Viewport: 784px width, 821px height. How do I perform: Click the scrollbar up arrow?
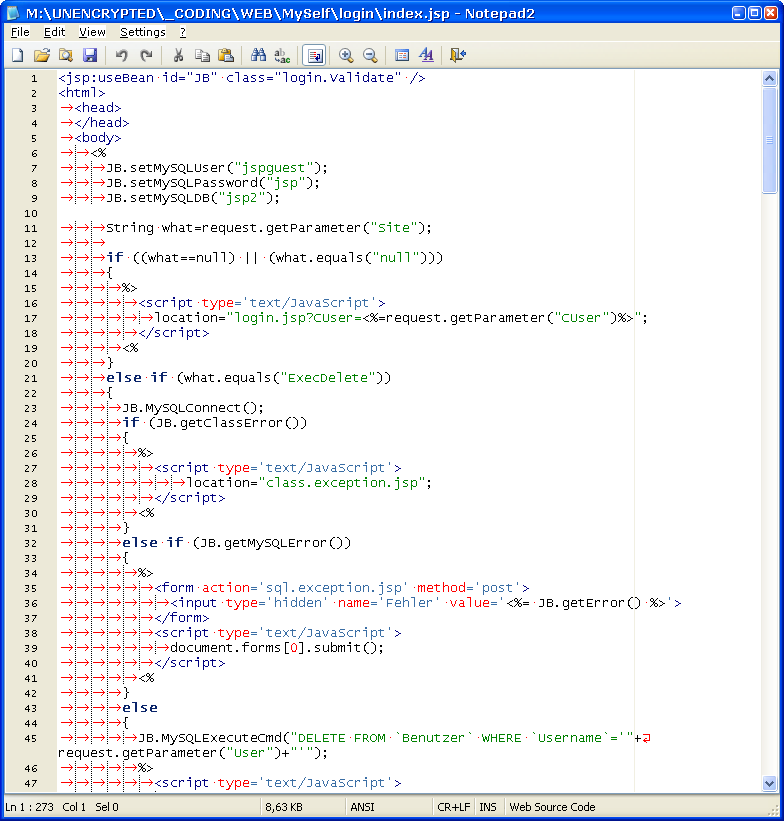click(769, 79)
